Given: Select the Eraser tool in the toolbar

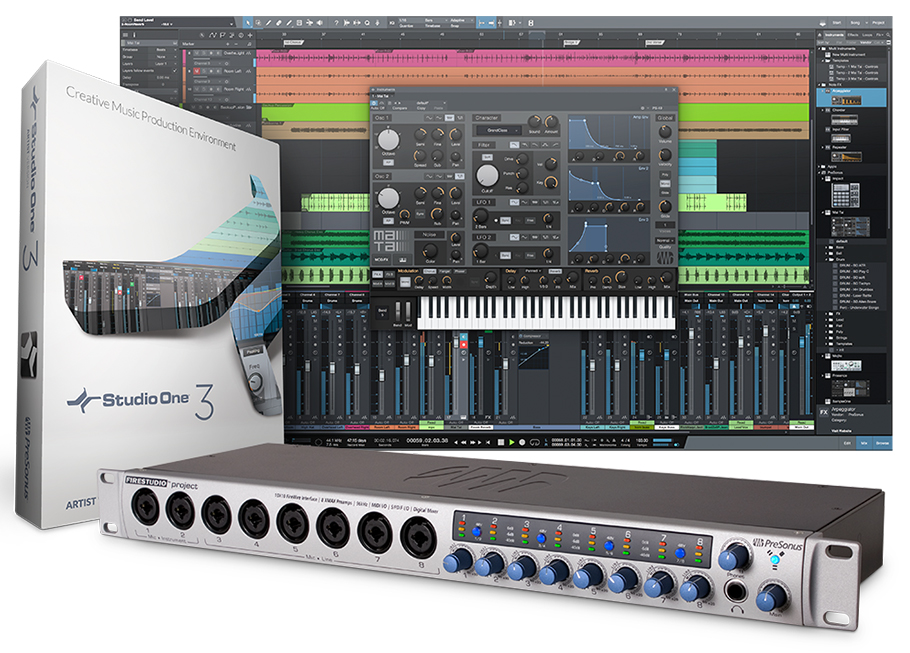Looking at the screenshot, I should coord(278,22).
